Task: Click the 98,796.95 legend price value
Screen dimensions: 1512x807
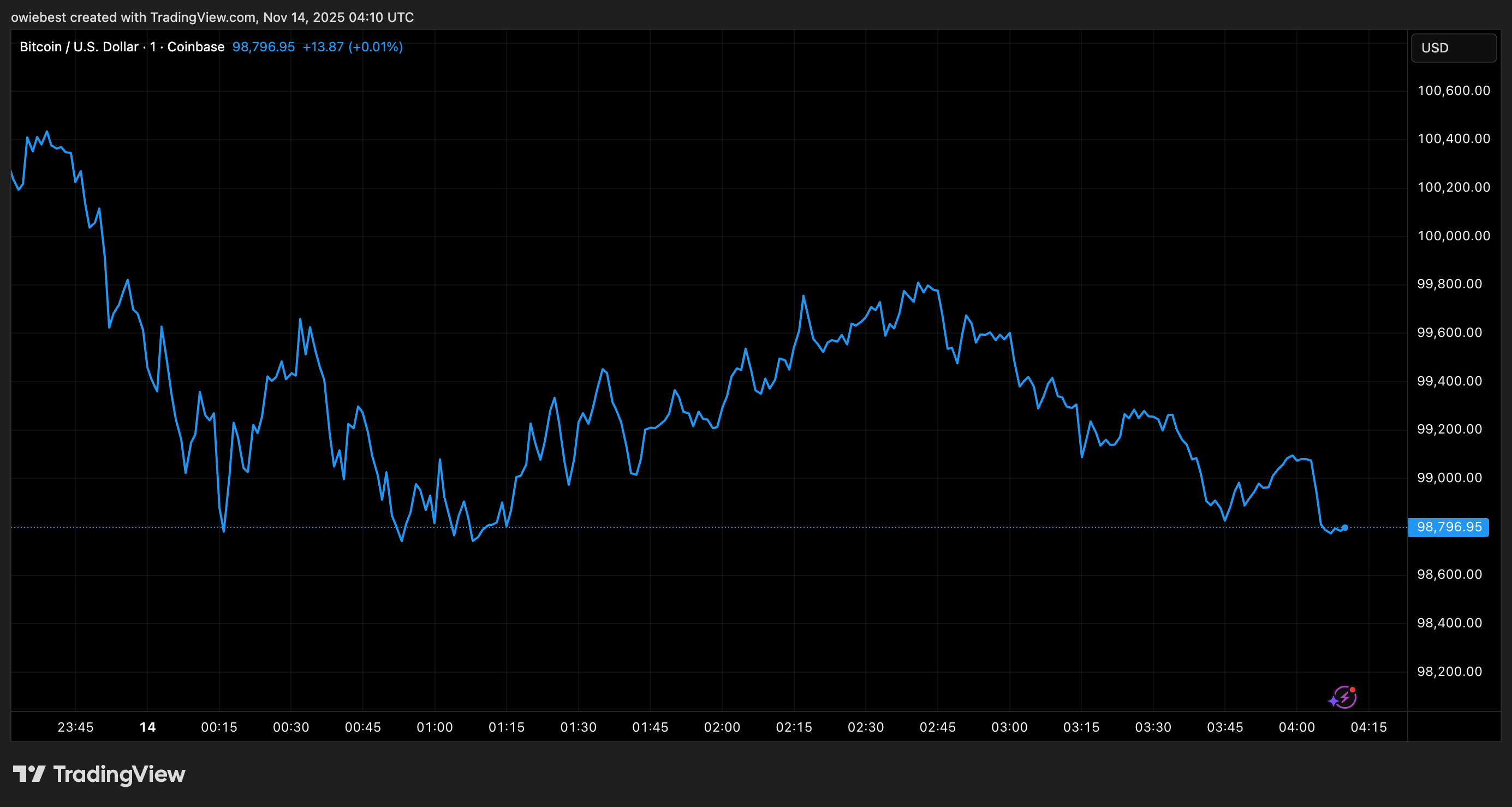Action: [264, 47]
